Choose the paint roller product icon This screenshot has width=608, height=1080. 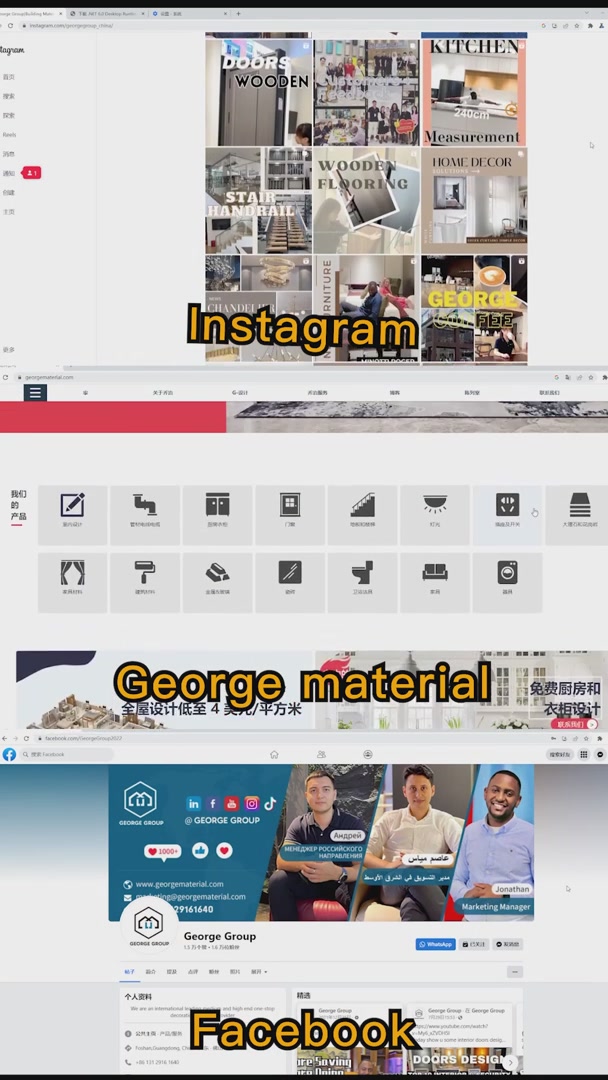pyautogui.click(x=145, y=583)
